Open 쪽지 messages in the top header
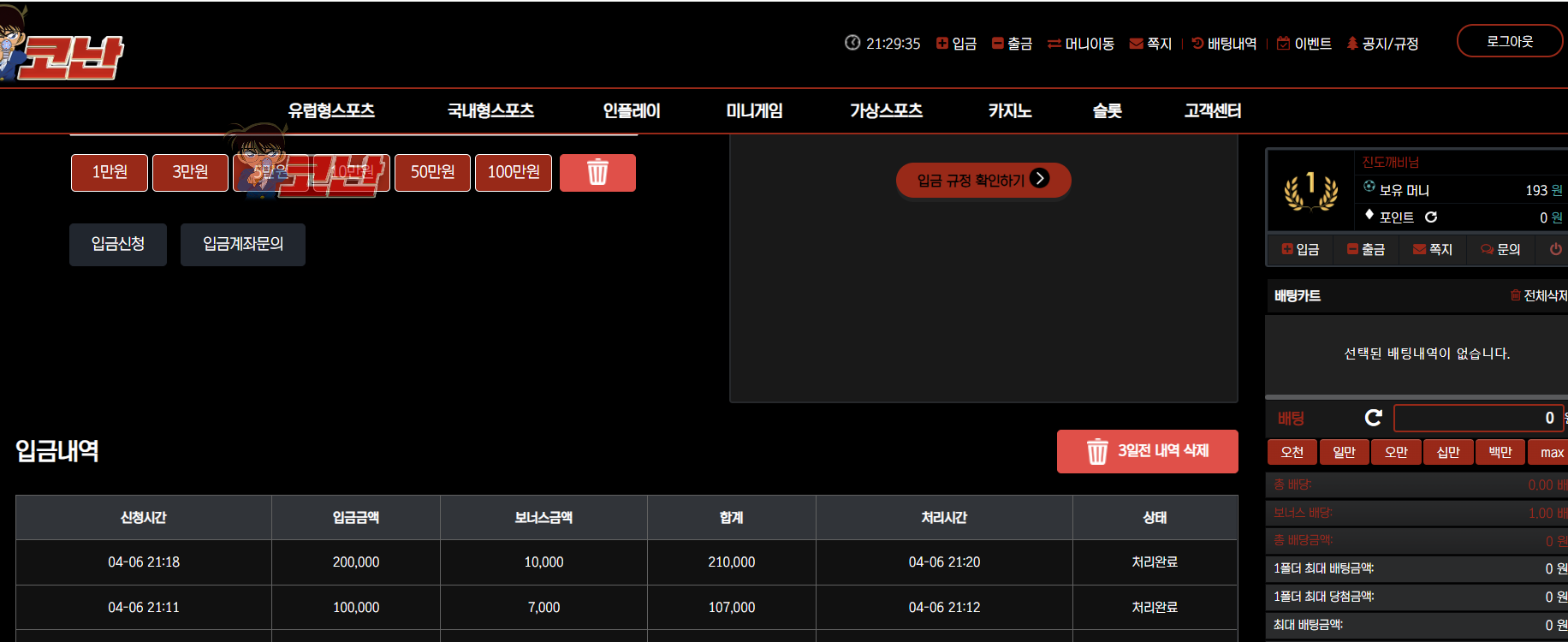Viewport: 1568px width, 642px height. pyautogui.click(x=1150, y=44)
